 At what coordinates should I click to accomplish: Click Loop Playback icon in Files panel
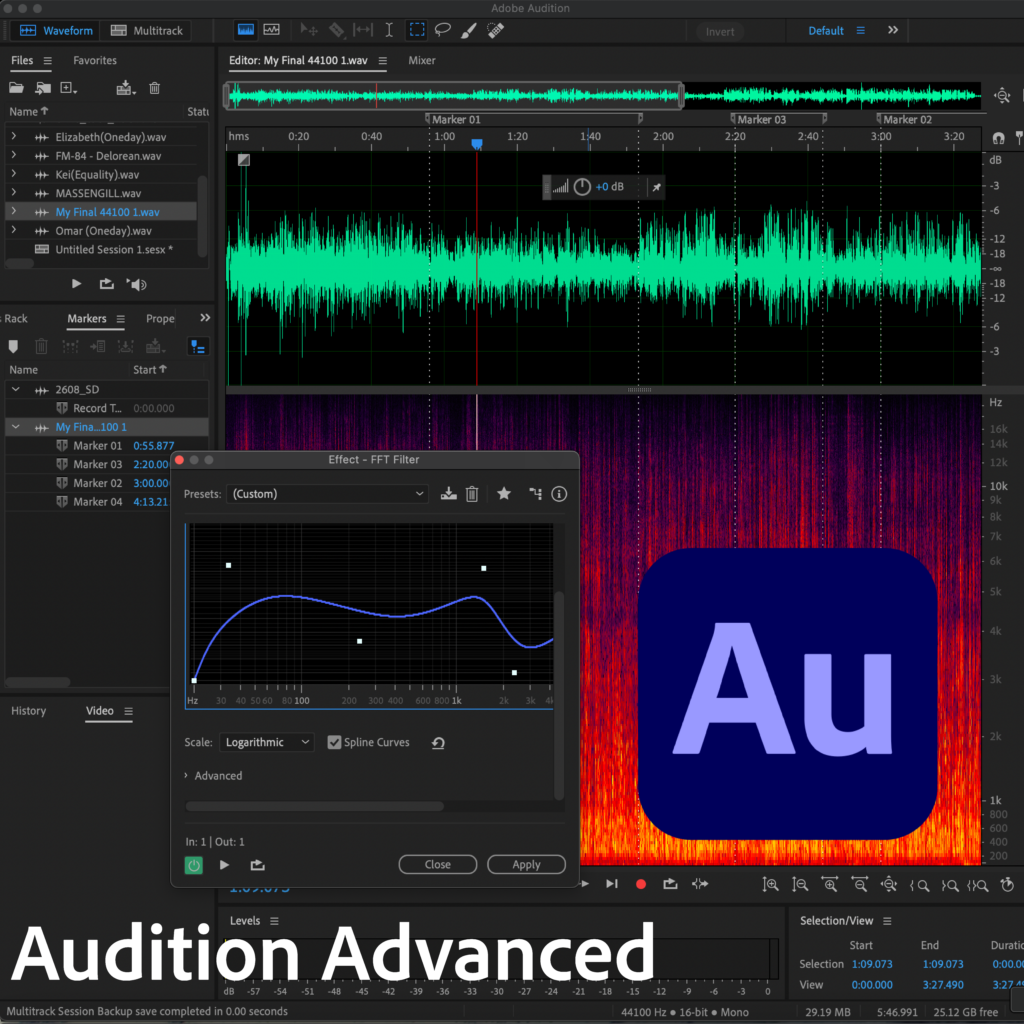(106, 284)
